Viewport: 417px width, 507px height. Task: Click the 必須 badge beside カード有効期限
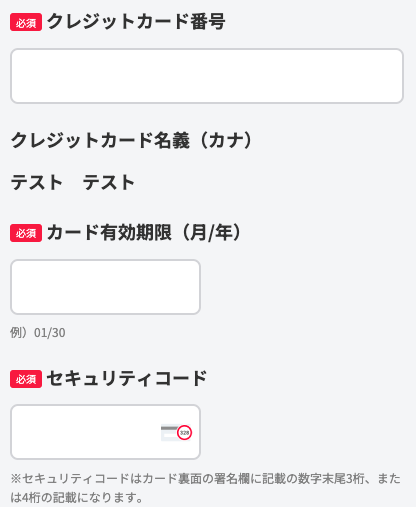point(26,233)
